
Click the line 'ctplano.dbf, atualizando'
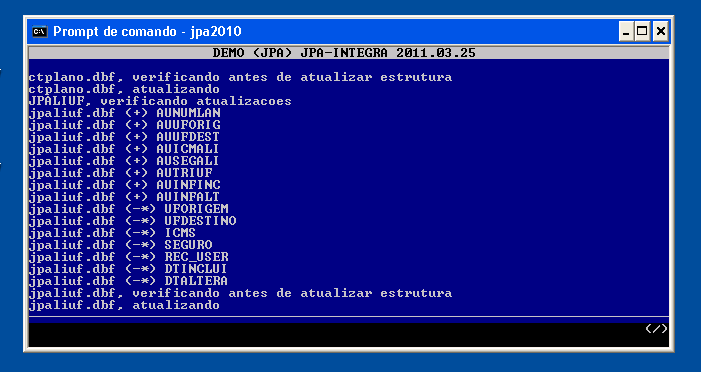pyautogui.click(x=124, y=89)
